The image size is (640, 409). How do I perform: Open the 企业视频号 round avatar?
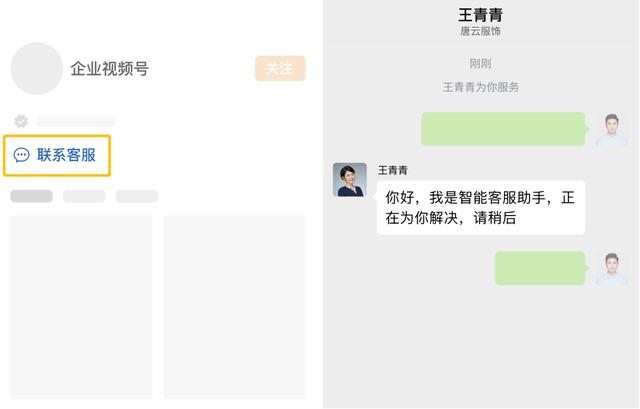[37, 69]
